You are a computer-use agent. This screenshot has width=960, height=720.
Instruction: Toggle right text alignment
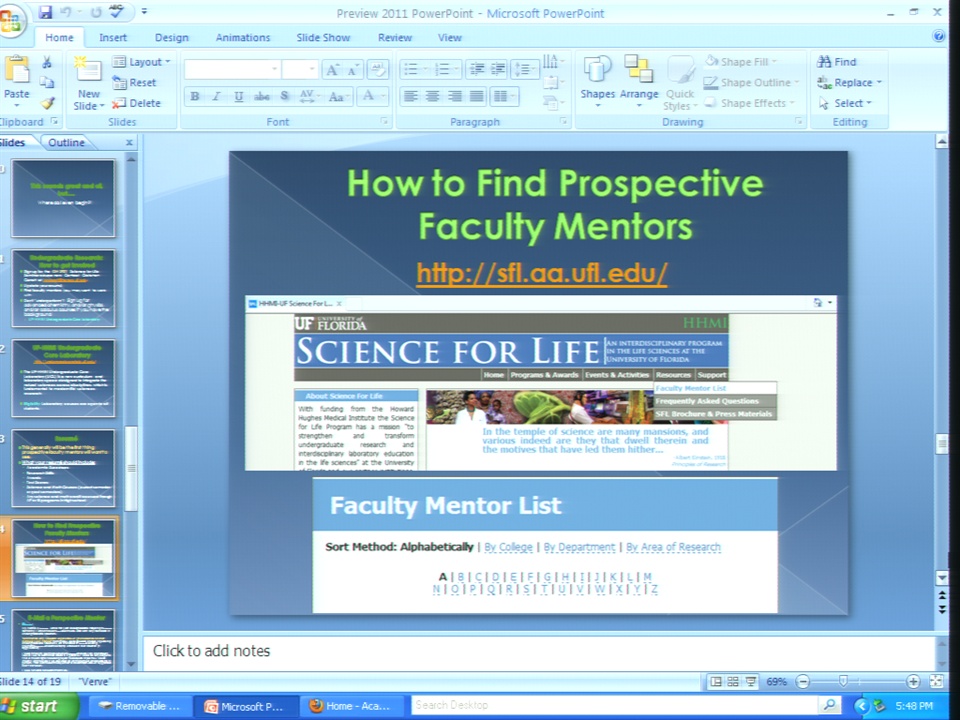(x=454, y=96)
